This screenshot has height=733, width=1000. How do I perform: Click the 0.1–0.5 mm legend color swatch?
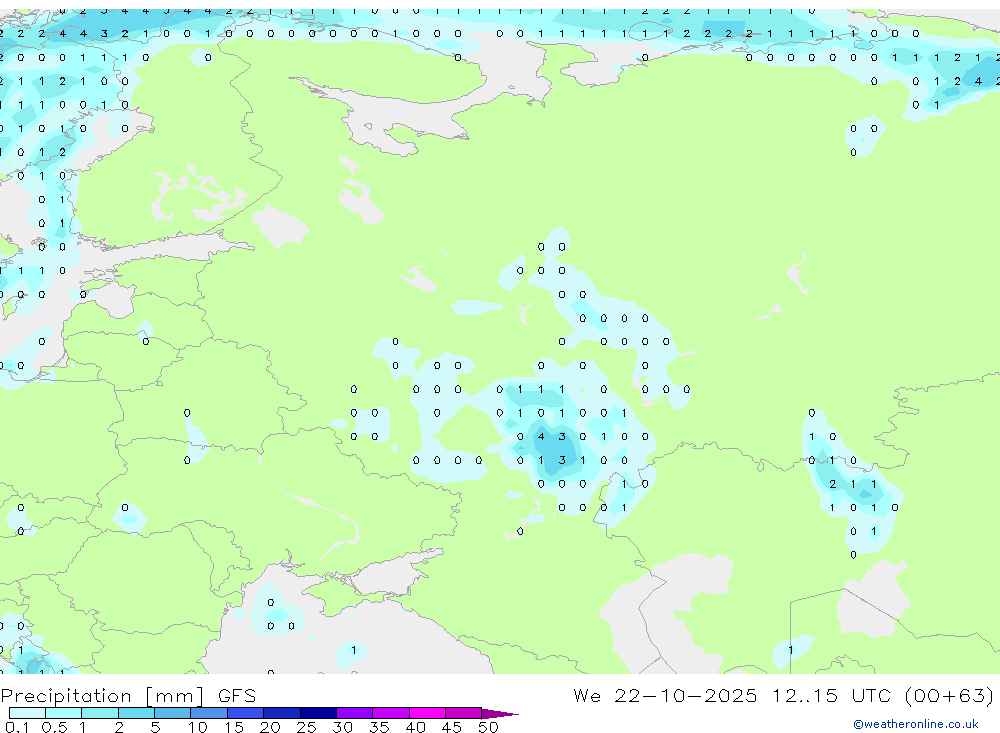[27, 713]
